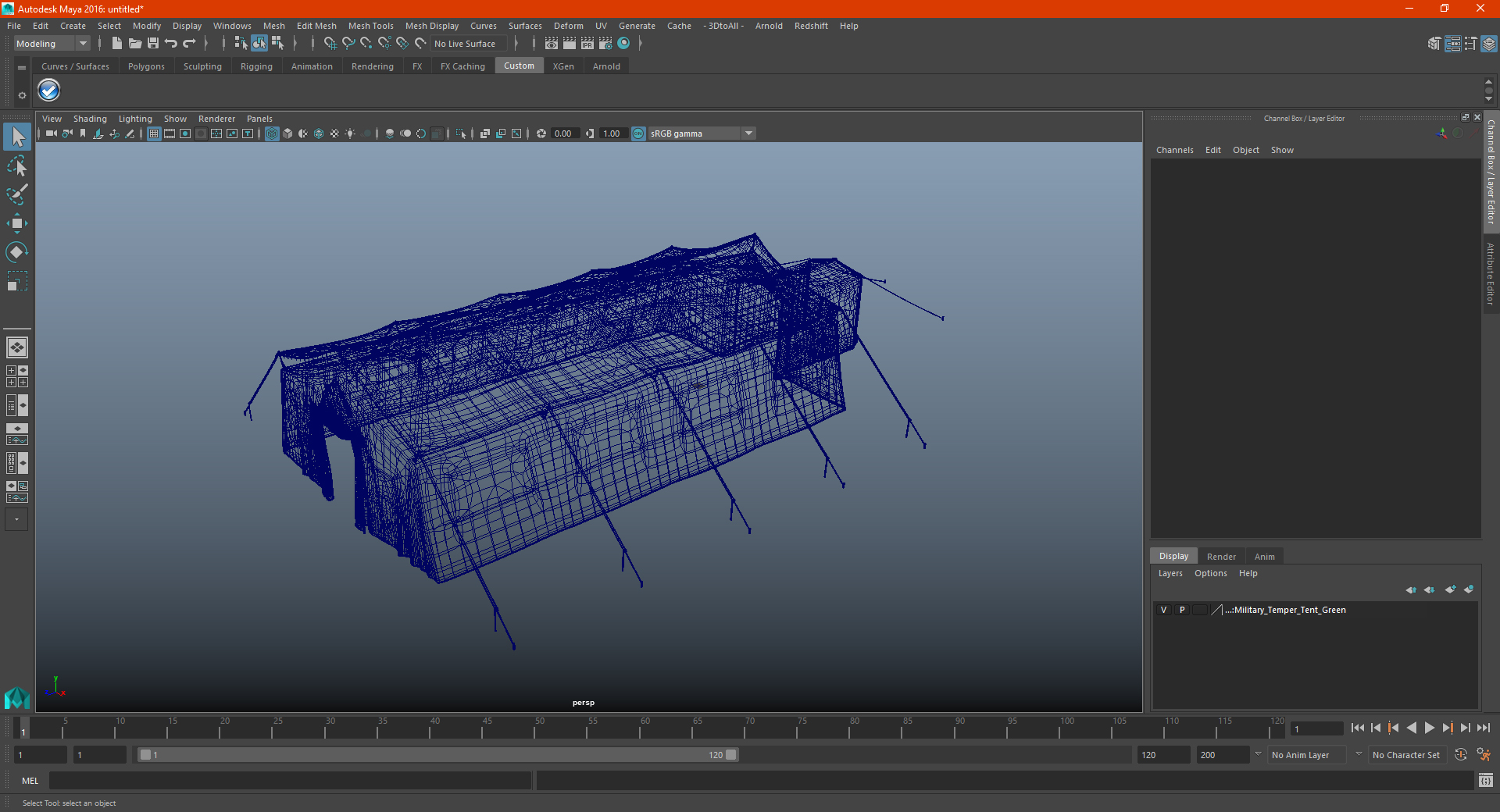
Task: Select the Lasso tool in toolbox
Action: (x=17, y=166)
